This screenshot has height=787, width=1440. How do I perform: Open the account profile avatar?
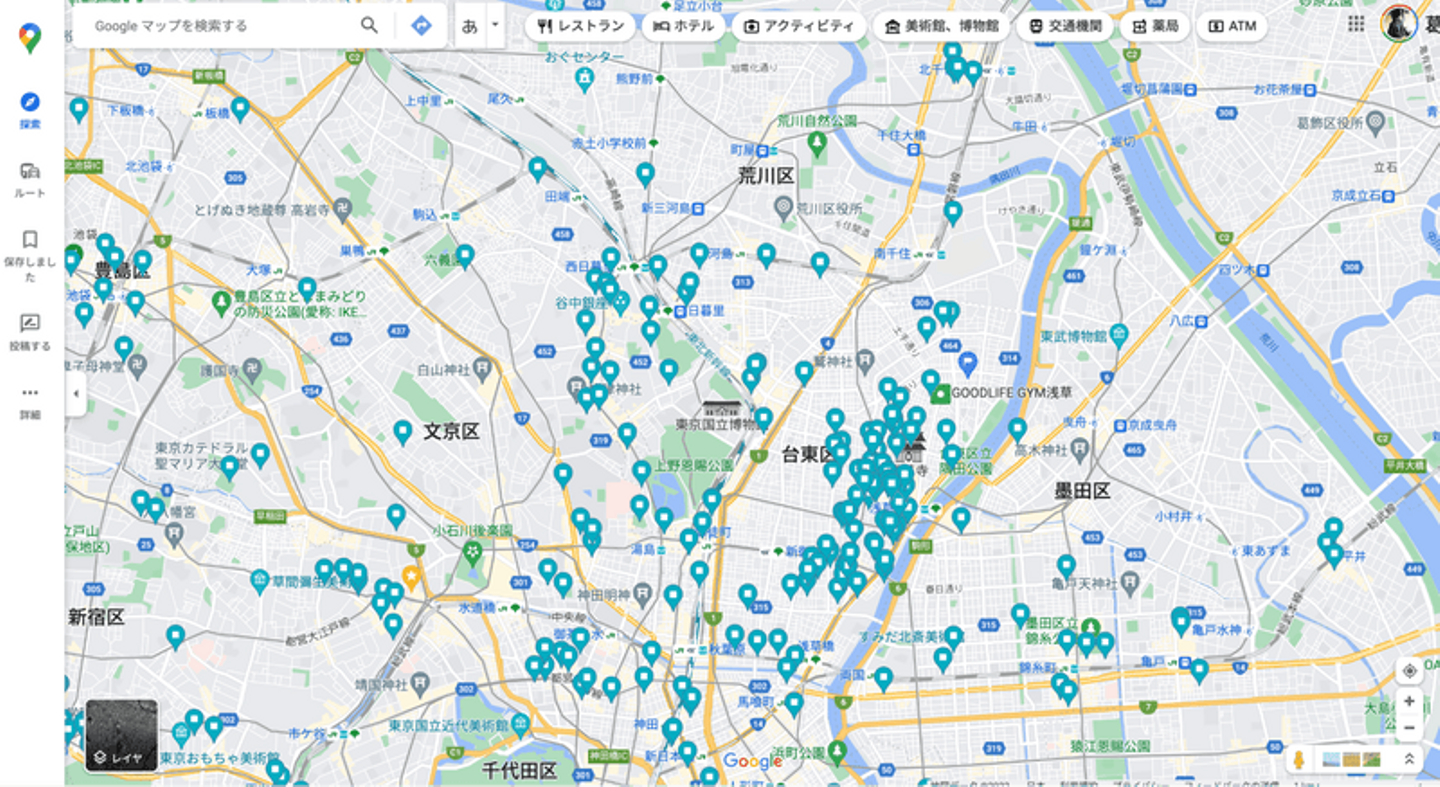click(x=1398, y=24)
